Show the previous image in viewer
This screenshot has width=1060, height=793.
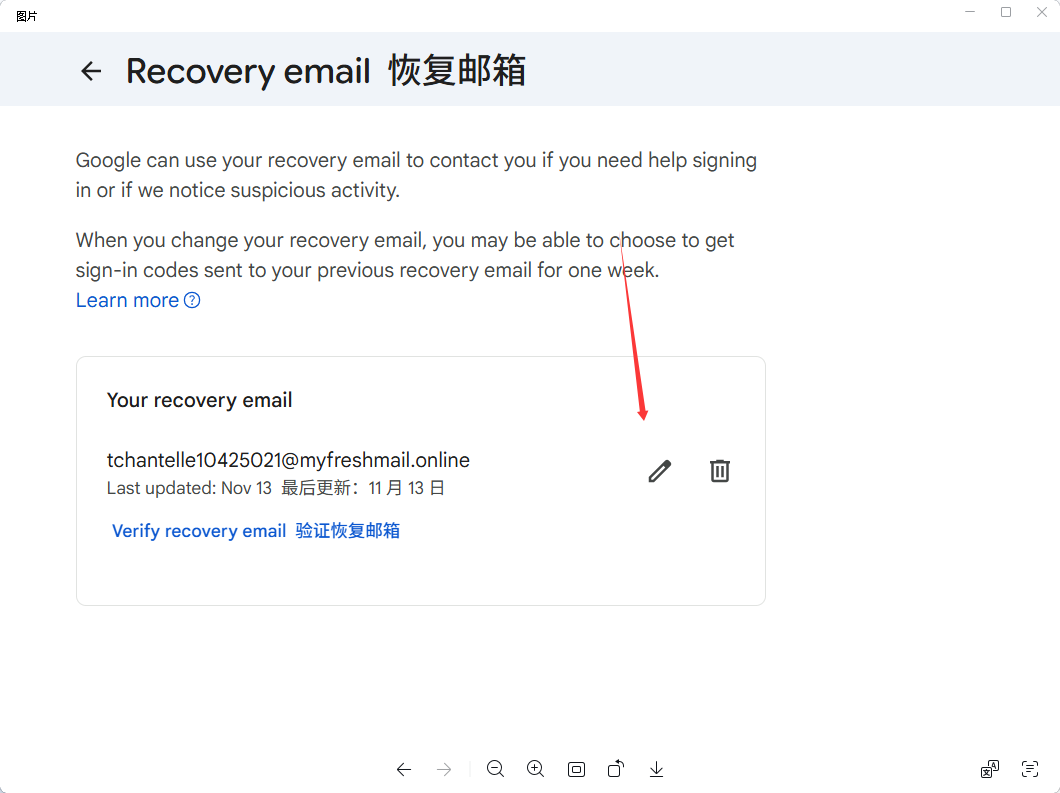pos(404,769)
